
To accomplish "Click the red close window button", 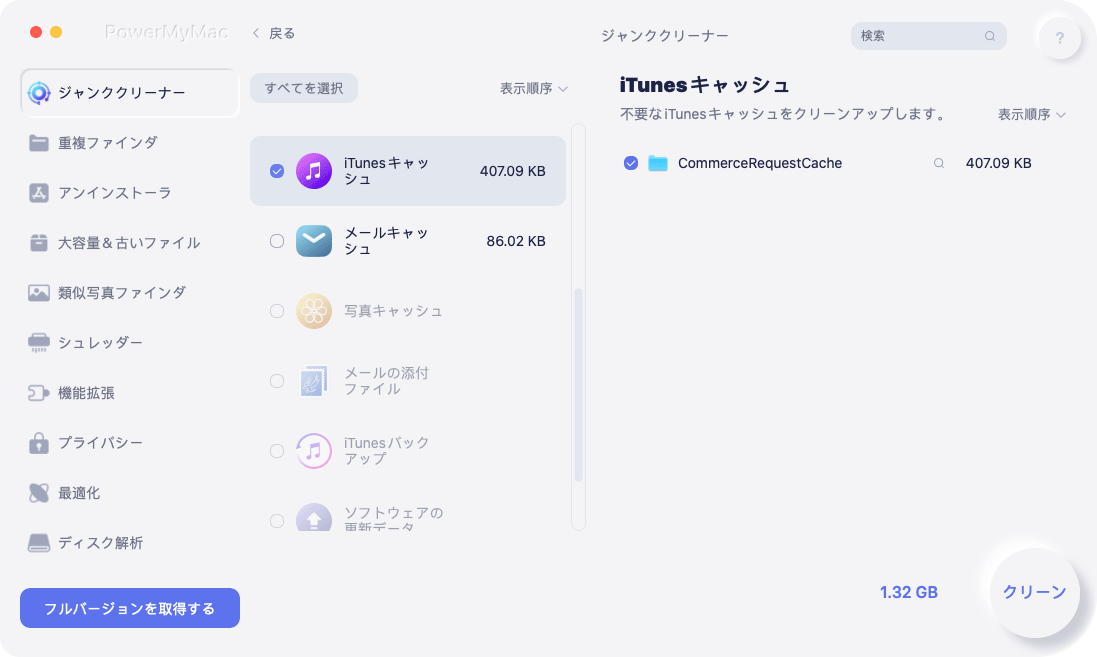I will point(36,32).
